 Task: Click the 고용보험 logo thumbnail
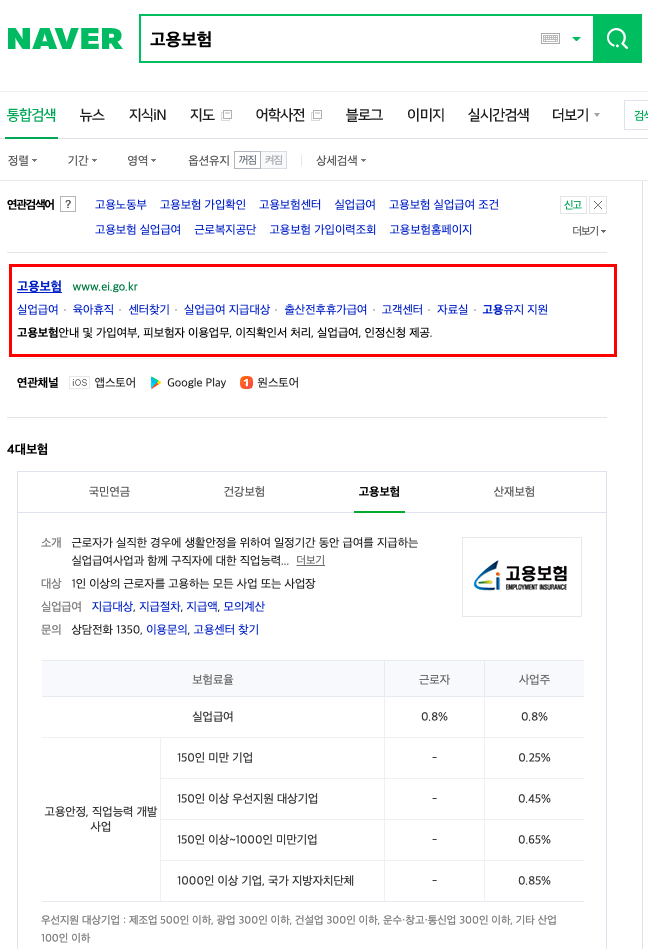click(x=522, y=577)
